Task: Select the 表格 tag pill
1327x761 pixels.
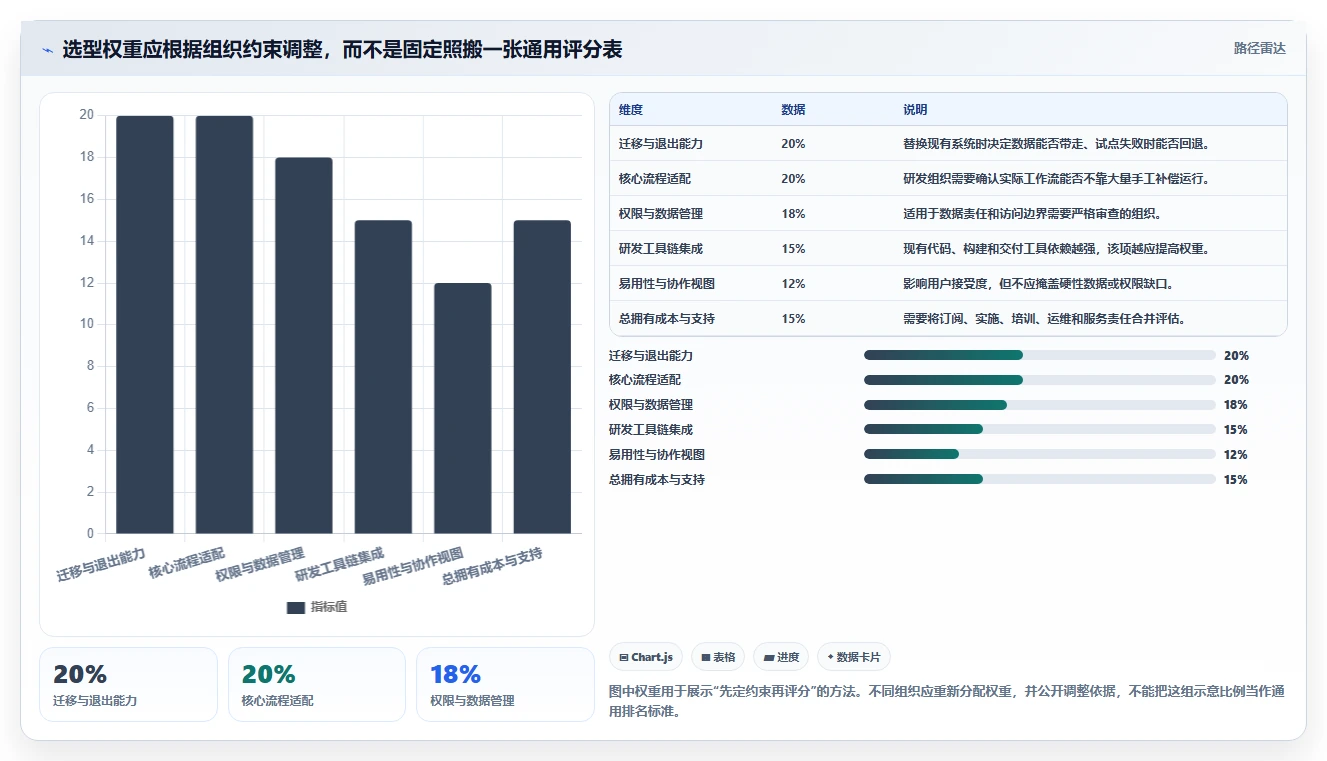Action: click(718, 657)
